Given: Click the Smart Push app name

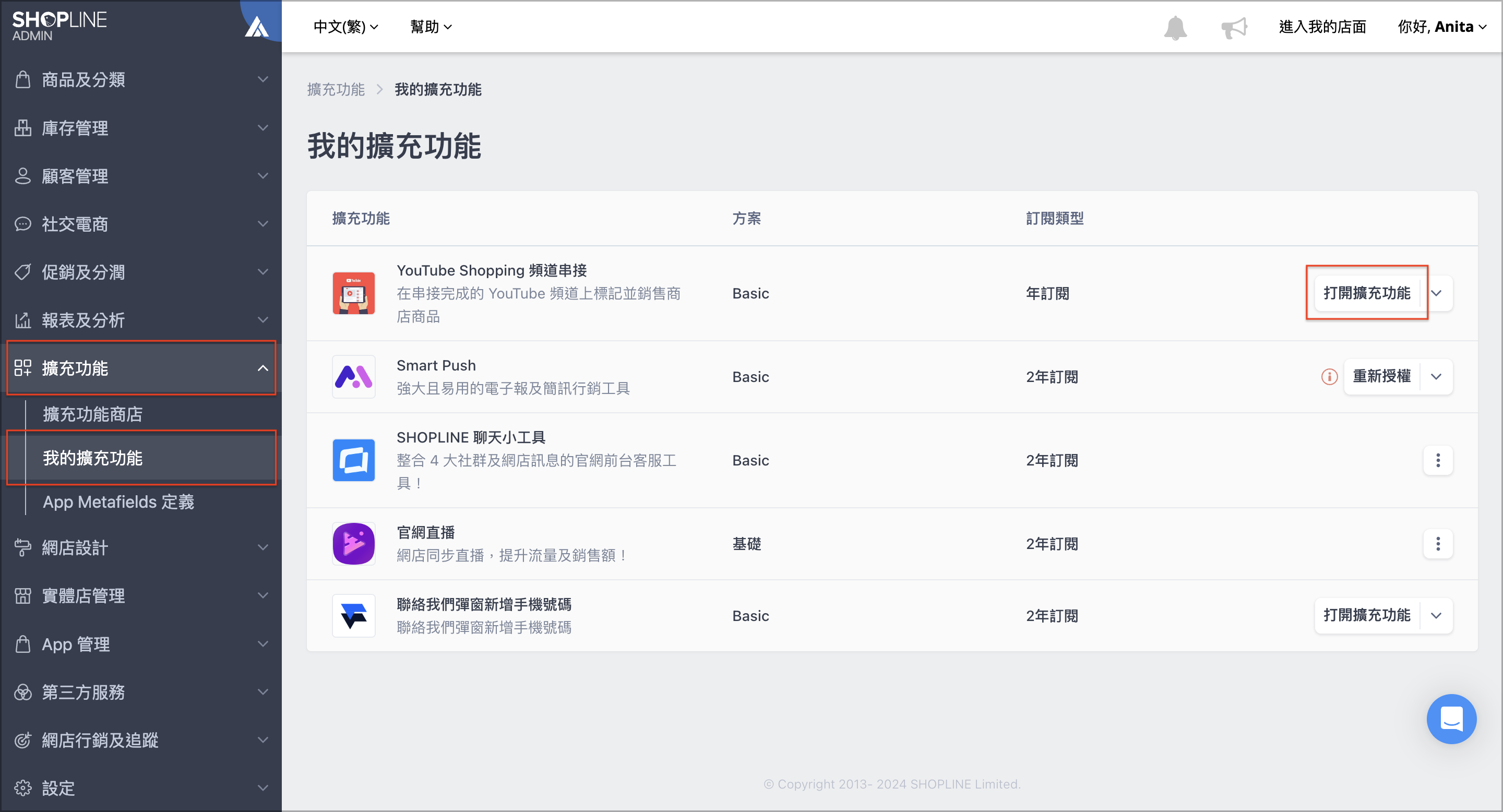Looking at the screenshot, I should pos(436,365).
